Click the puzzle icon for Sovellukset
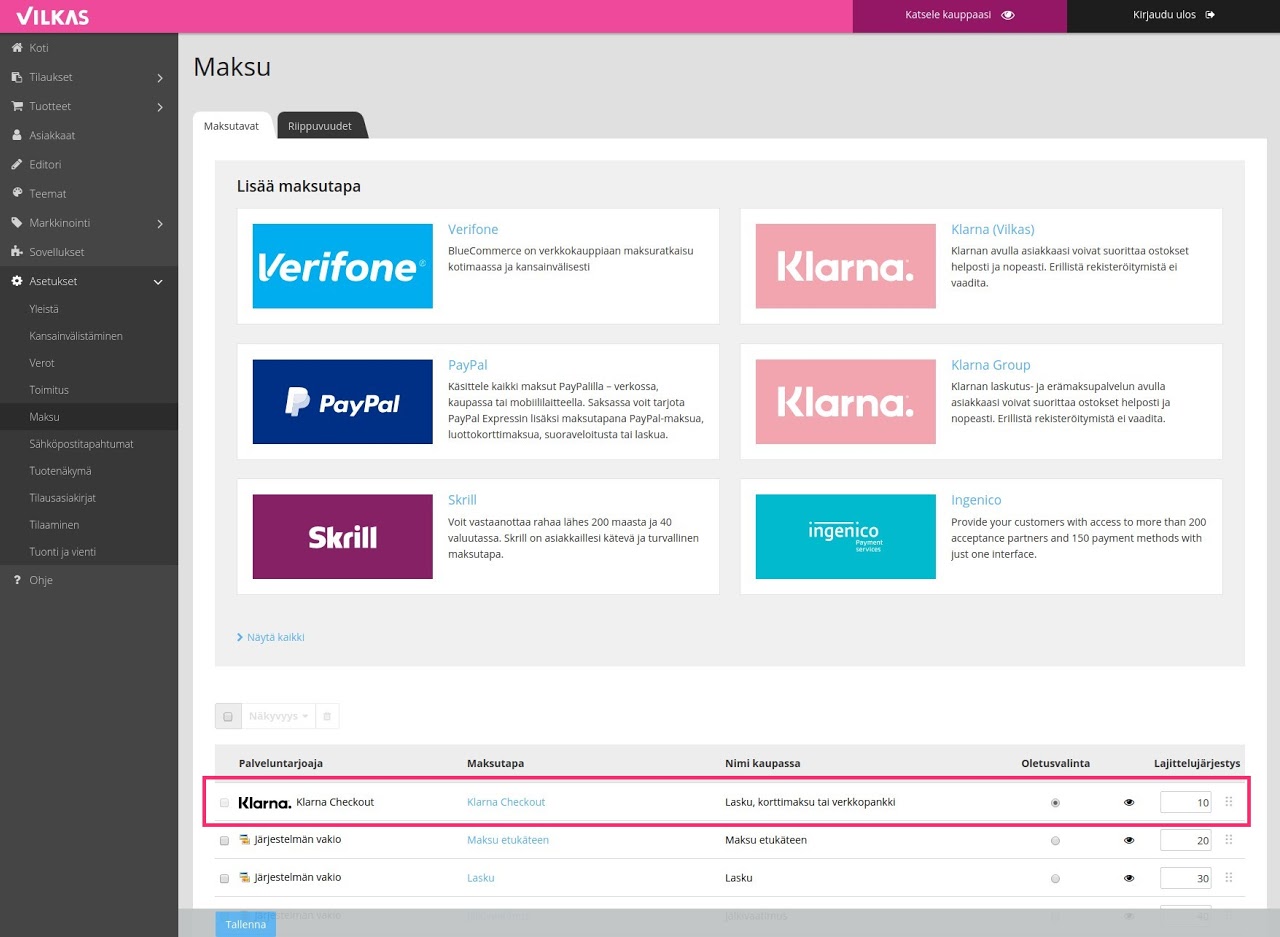 (17, 252)
